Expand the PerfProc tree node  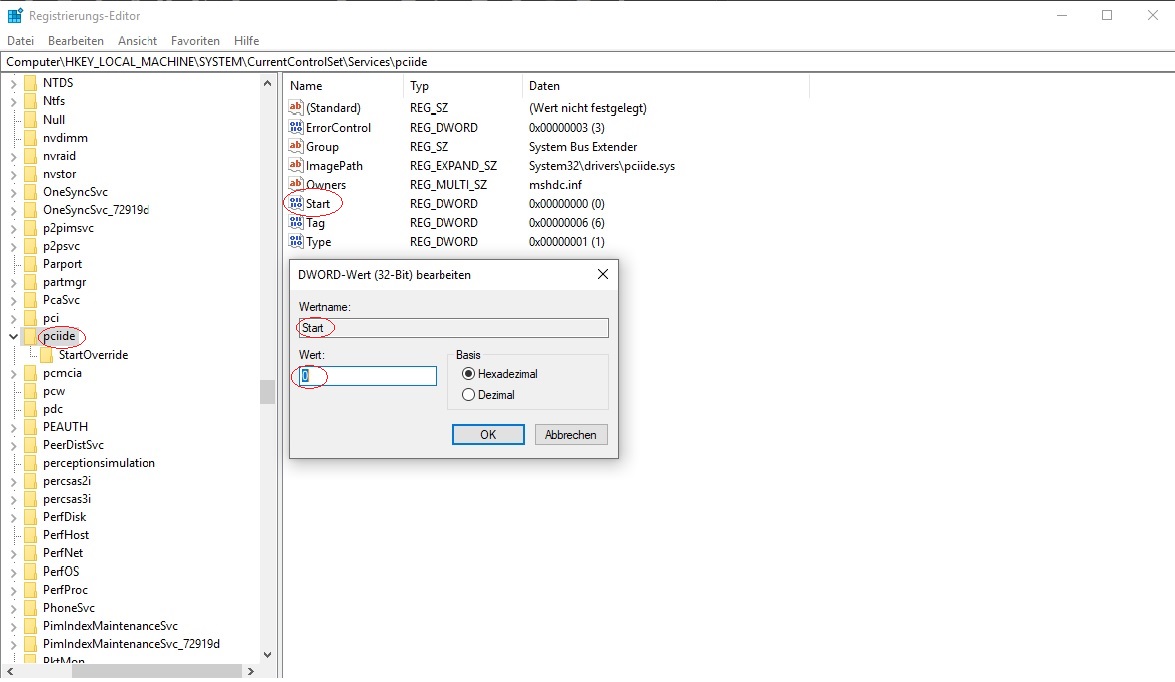coord(13,590)
